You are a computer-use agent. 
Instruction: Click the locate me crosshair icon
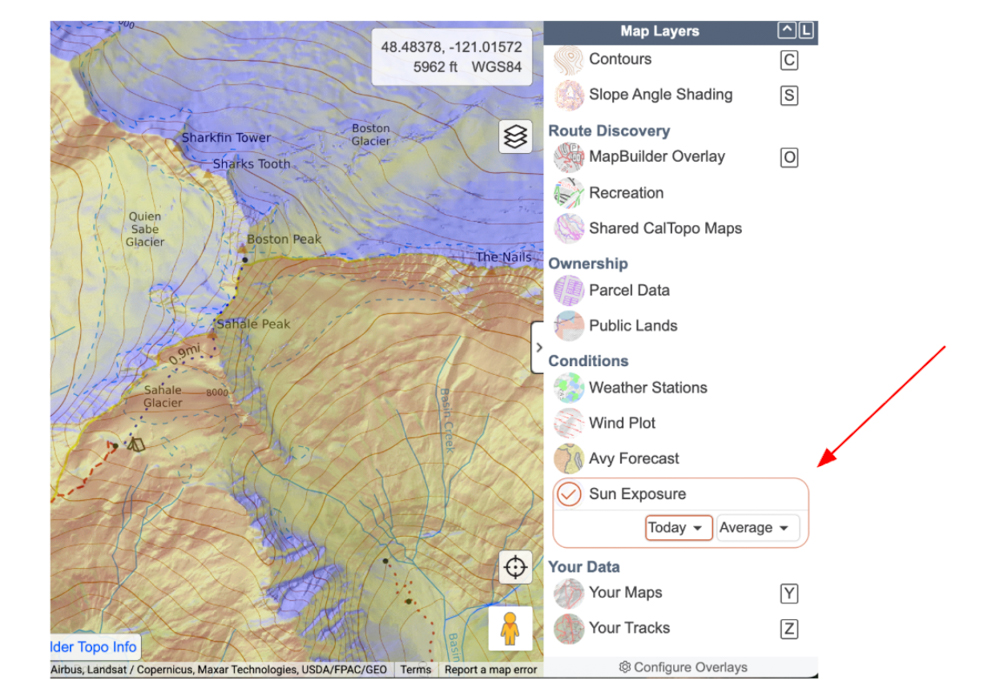(x=515, y=567)
